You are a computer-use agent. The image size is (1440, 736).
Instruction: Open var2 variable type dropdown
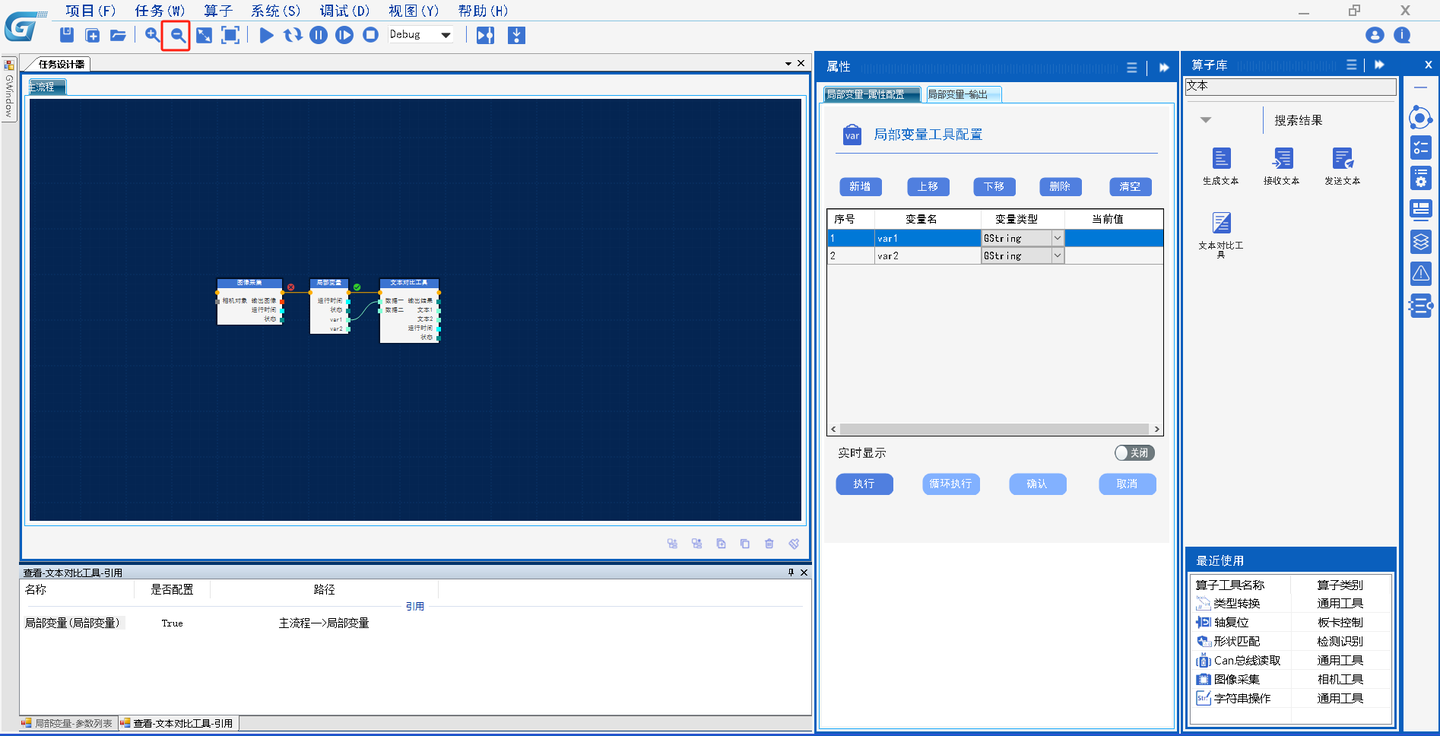(x=1057, y=256)
